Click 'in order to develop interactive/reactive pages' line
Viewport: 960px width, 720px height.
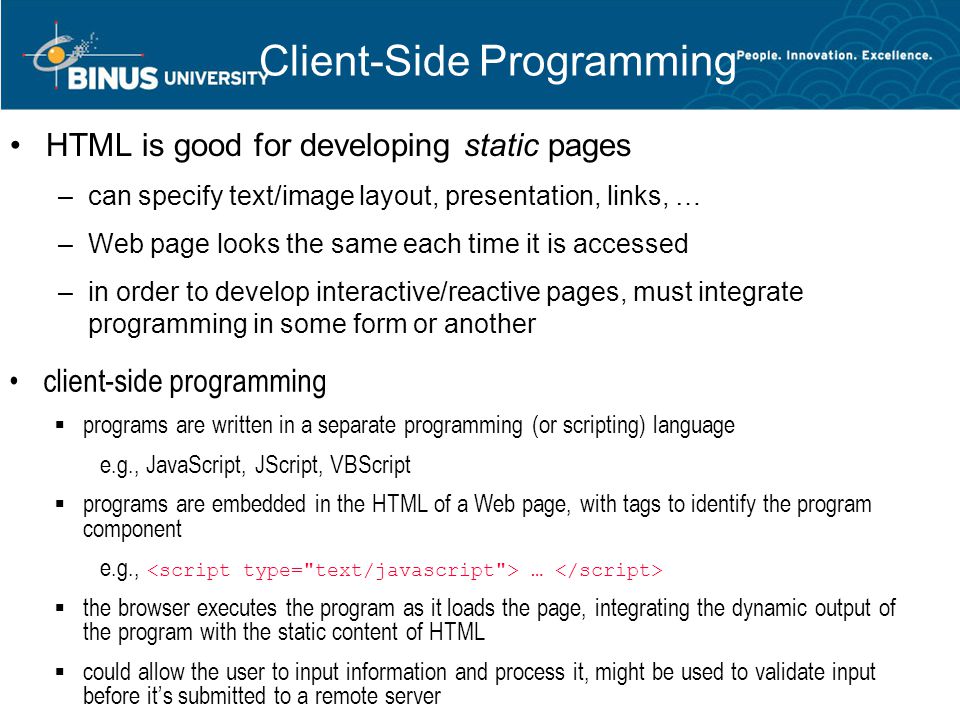tap(445, 292)
